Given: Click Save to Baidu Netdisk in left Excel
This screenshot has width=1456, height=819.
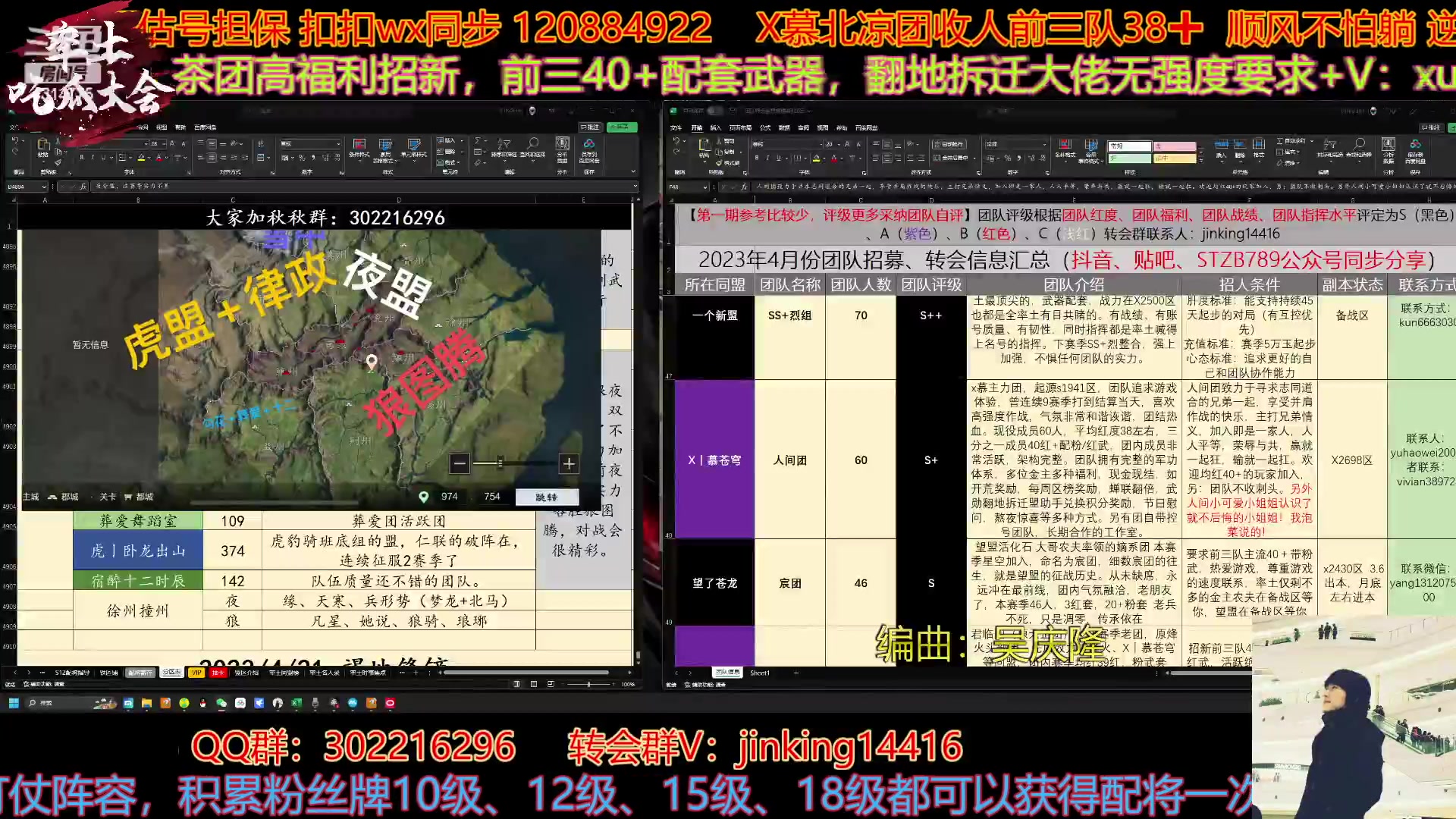Looking at the screenshot, I should 589,149.
